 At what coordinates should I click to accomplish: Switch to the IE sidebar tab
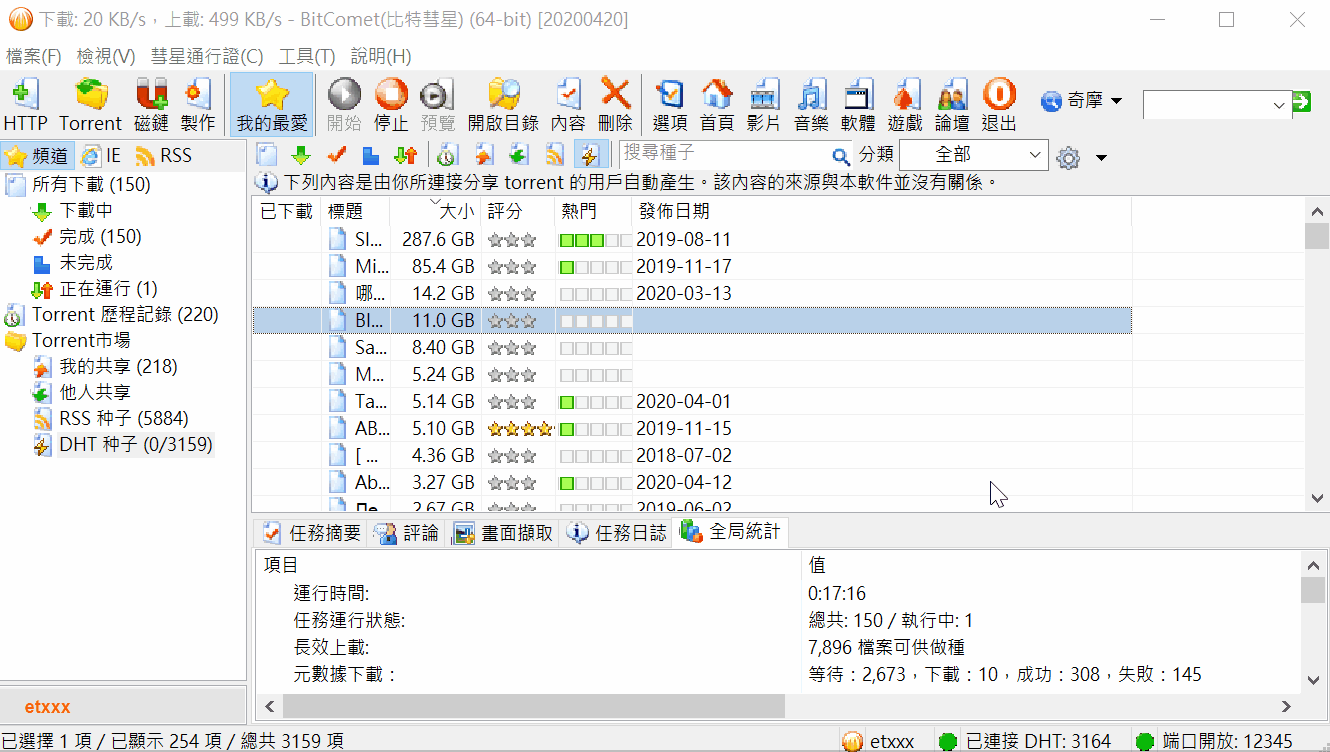click(x=101, y=156)
